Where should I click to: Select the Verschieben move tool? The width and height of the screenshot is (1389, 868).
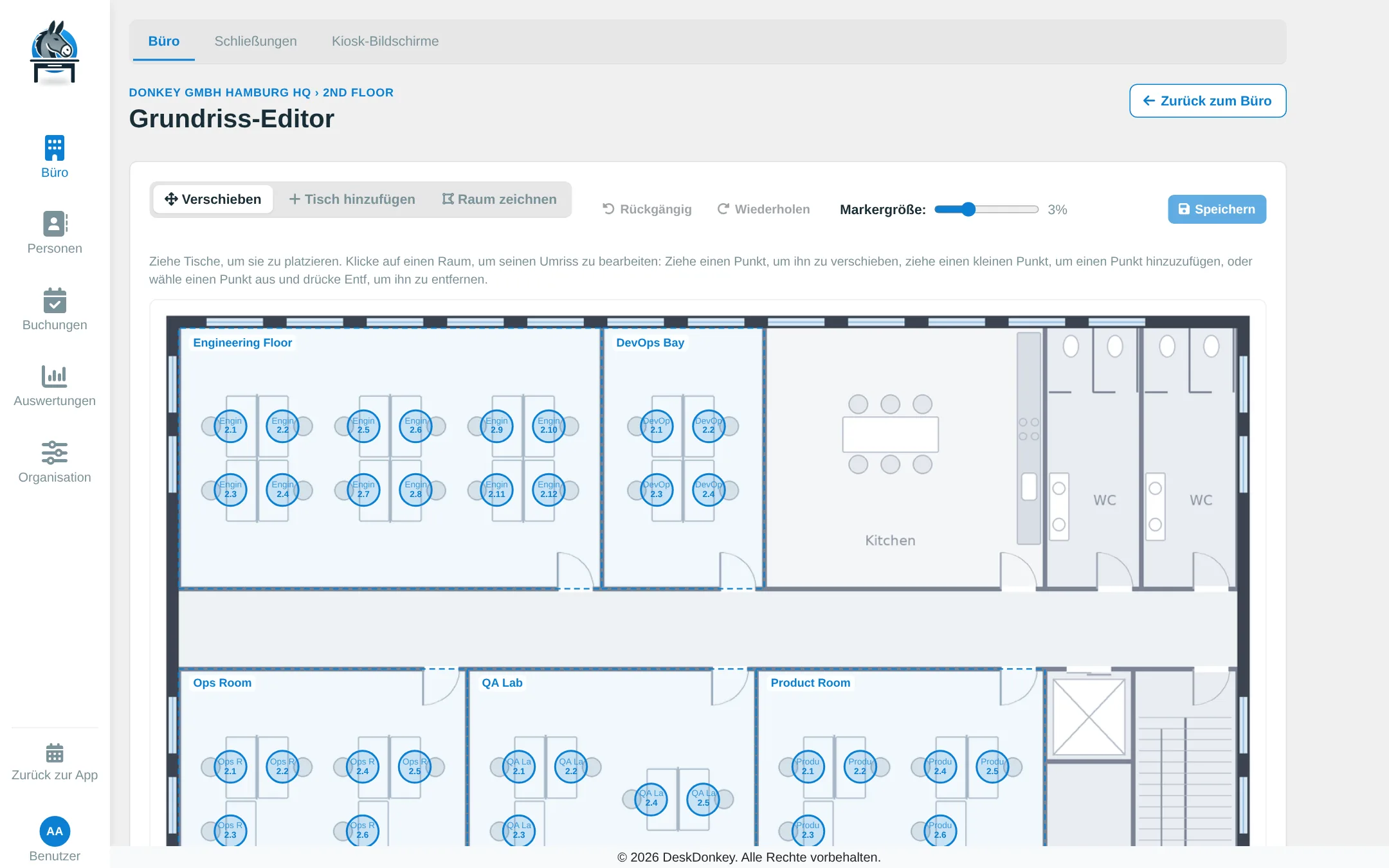(x=213, y=199)
